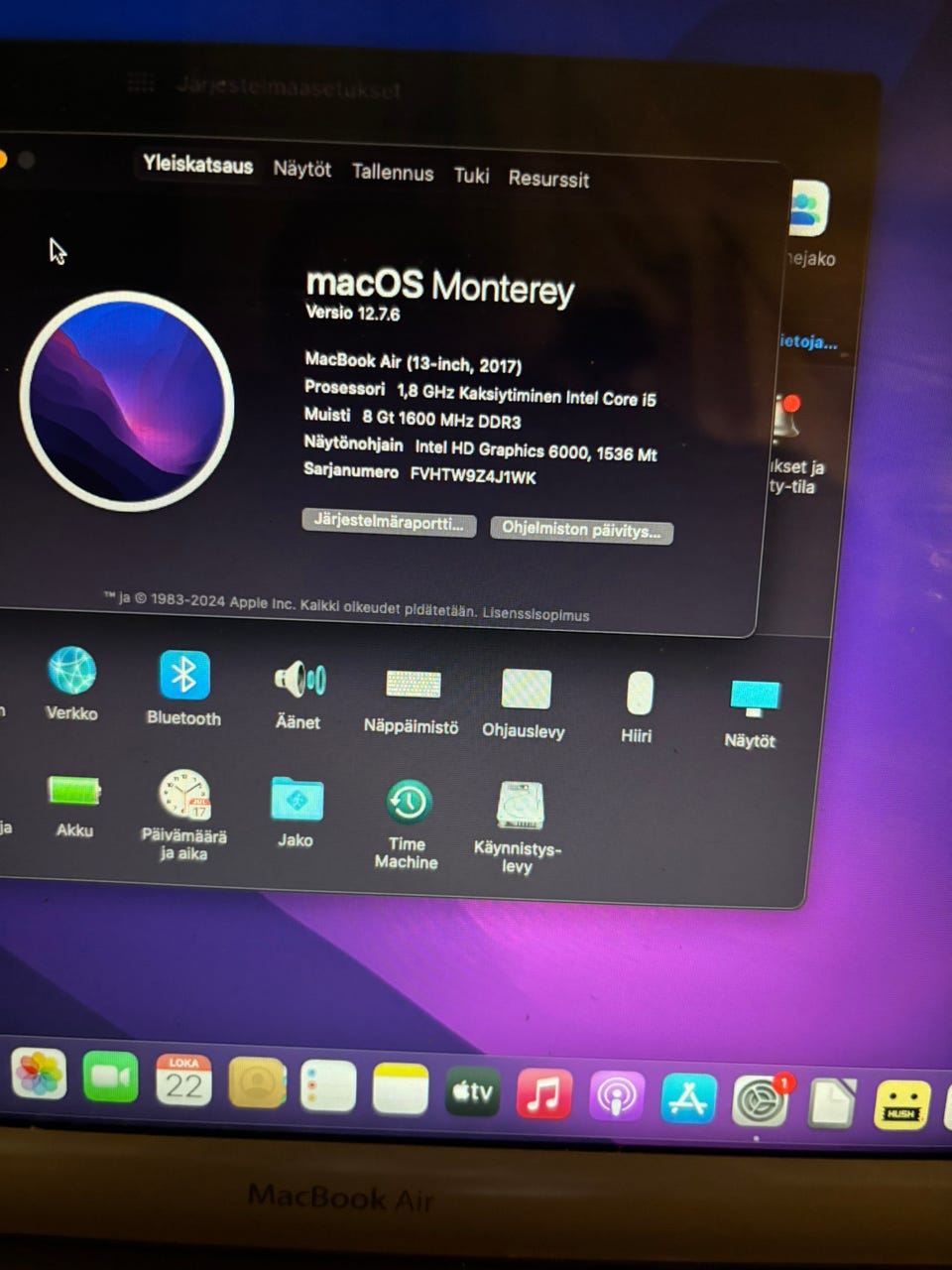Open the Käynnistyslevy startup disk icon
This screenshot has height=1270, width=952.
coord(520,807)
